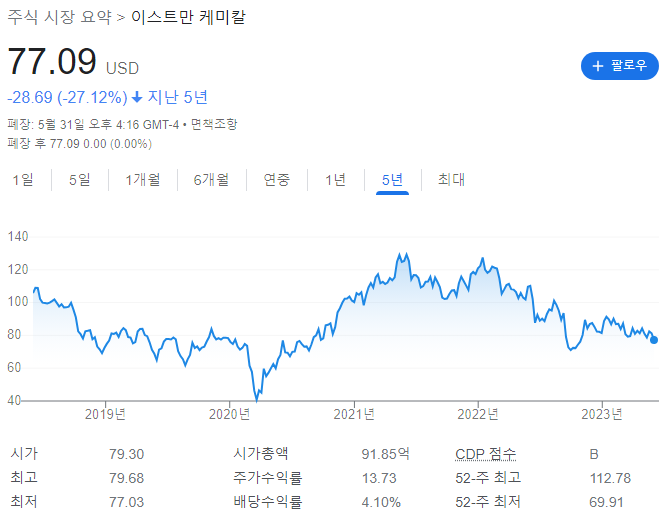Click the 배당수익률 label
The width and height of the screenshot is (667, 518).
268,502
